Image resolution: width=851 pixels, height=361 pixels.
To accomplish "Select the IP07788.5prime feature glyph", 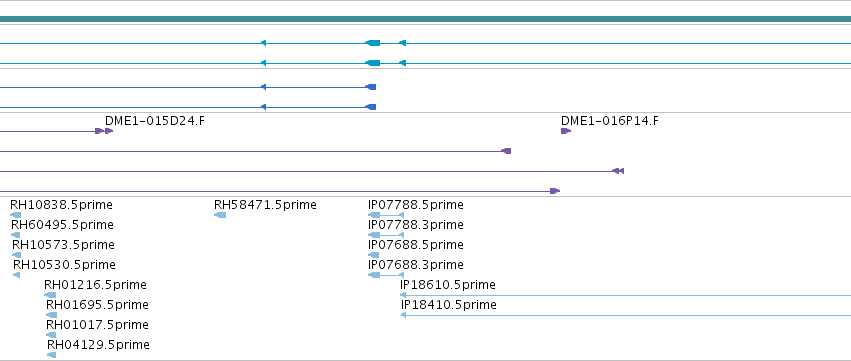I will point(386,215).
